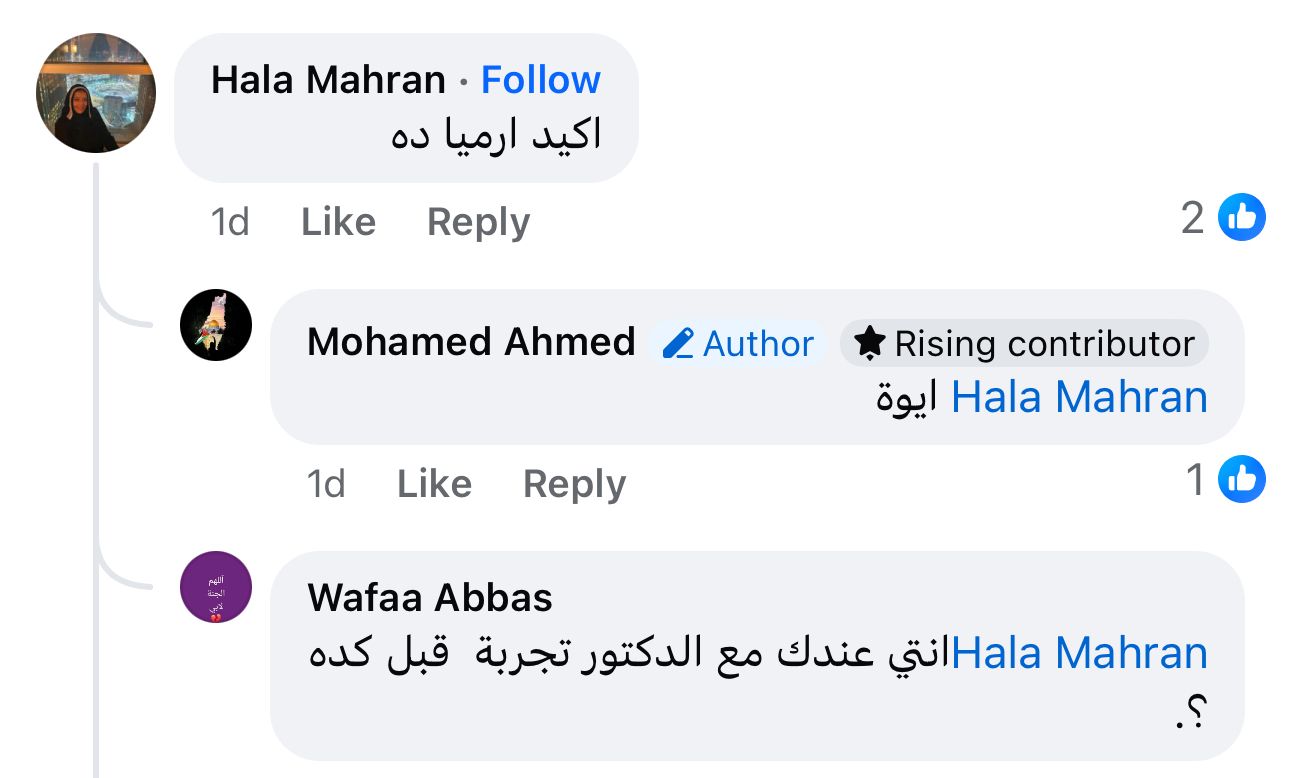Like Hala Mahran's comment

338,222
